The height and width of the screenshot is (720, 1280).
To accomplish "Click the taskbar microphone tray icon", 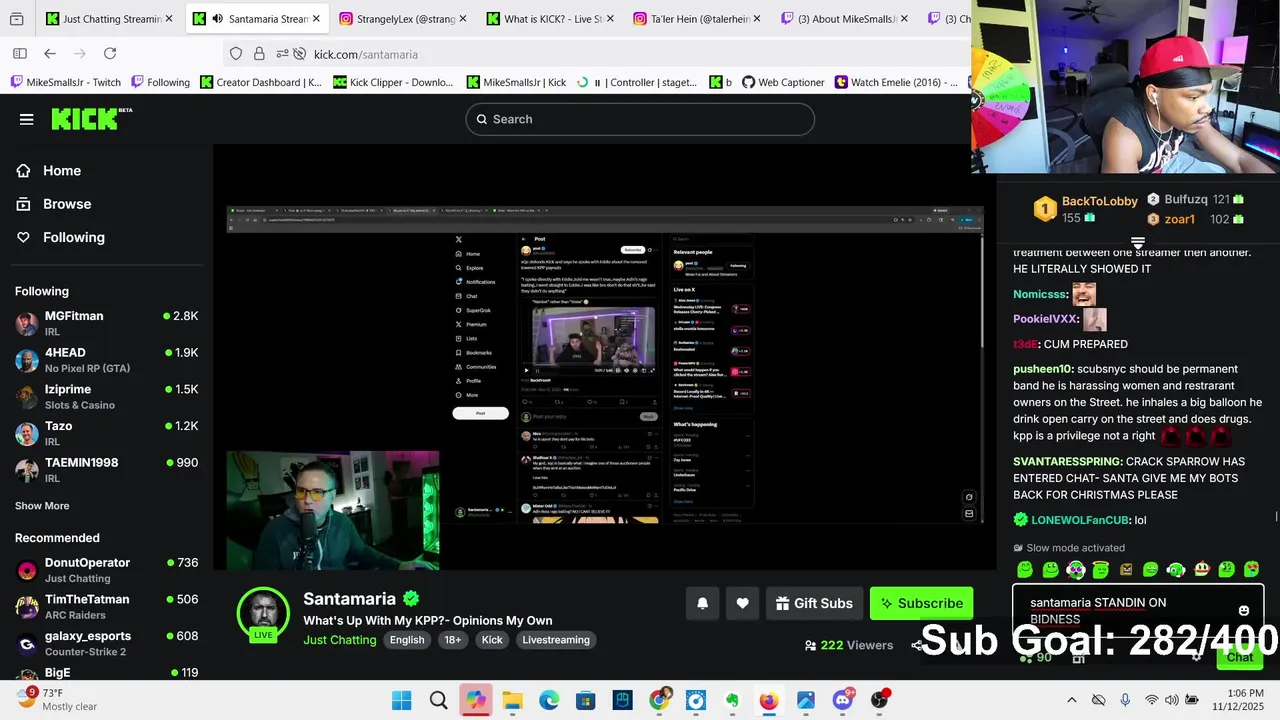I will 1125,700.
